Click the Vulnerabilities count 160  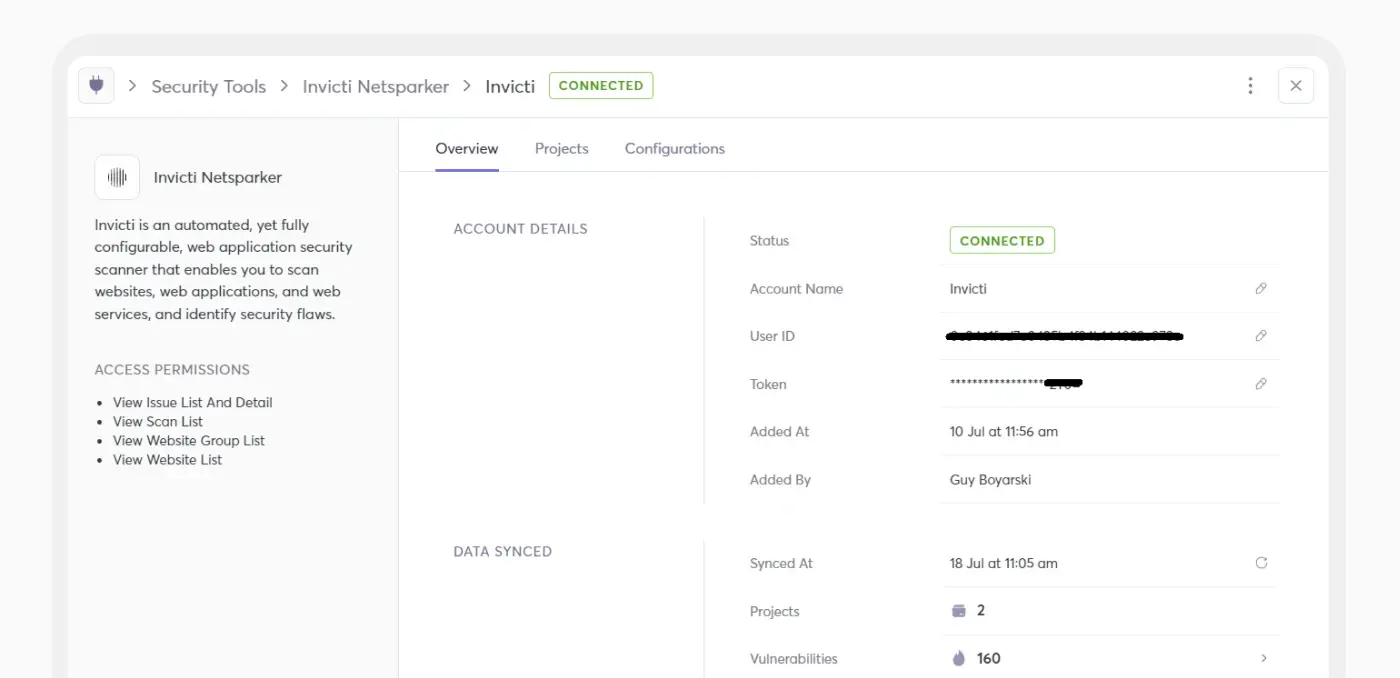click(988, 658)
